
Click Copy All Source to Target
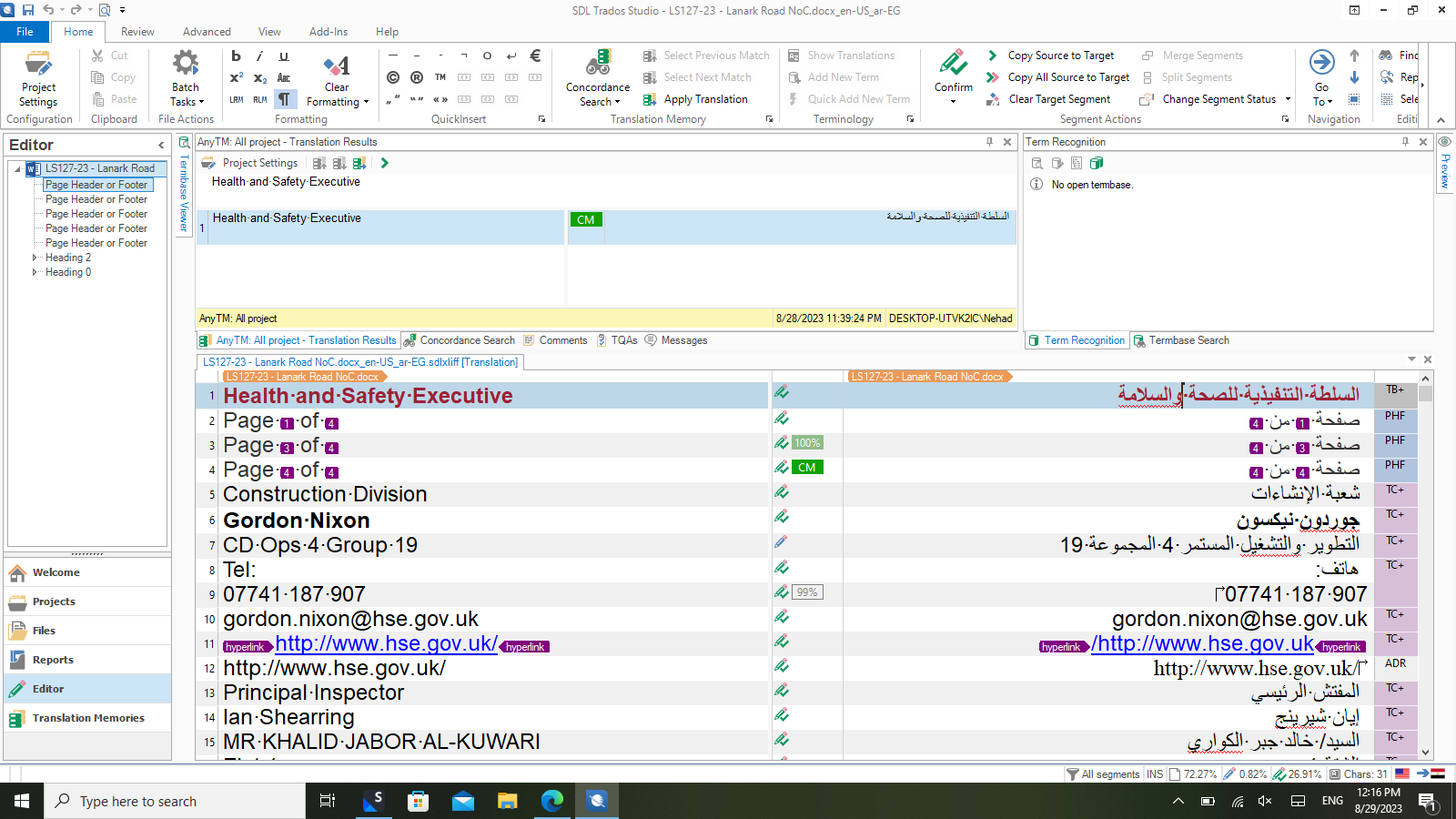(x=1068, y=77)
